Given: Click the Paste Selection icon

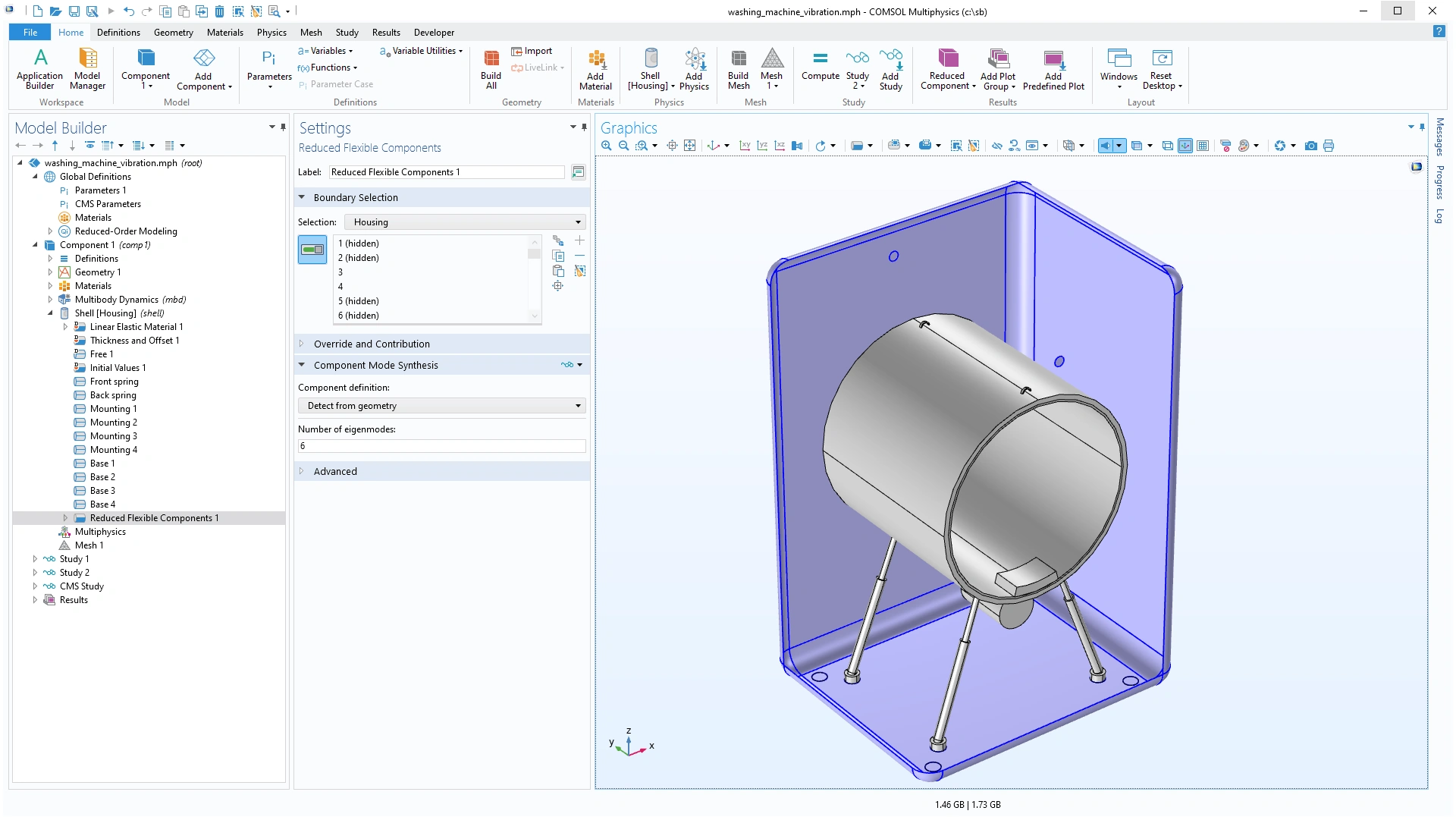Looking at the screenshot, I should pyautogui.click(x=558, y=271).
